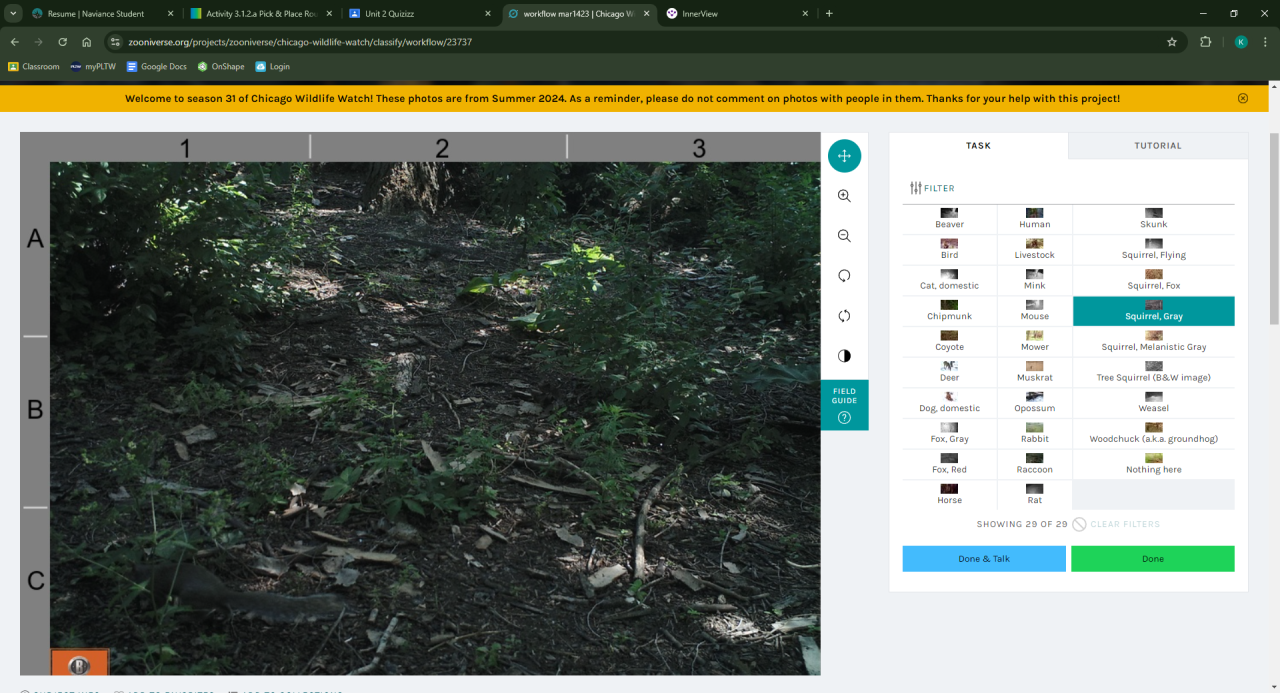Select the Task tab

[978, 146]
